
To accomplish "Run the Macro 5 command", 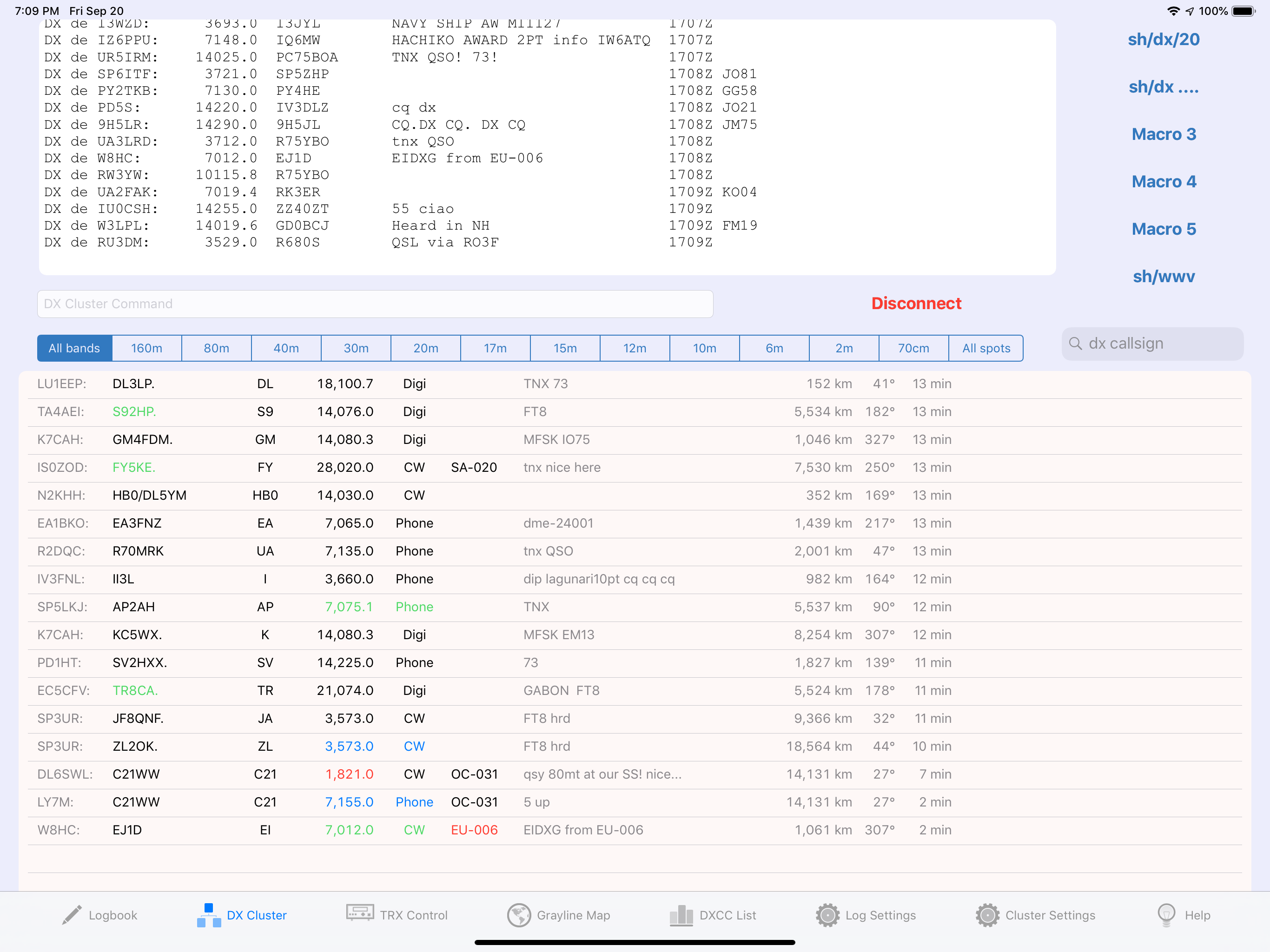I will pos(1164,229).
